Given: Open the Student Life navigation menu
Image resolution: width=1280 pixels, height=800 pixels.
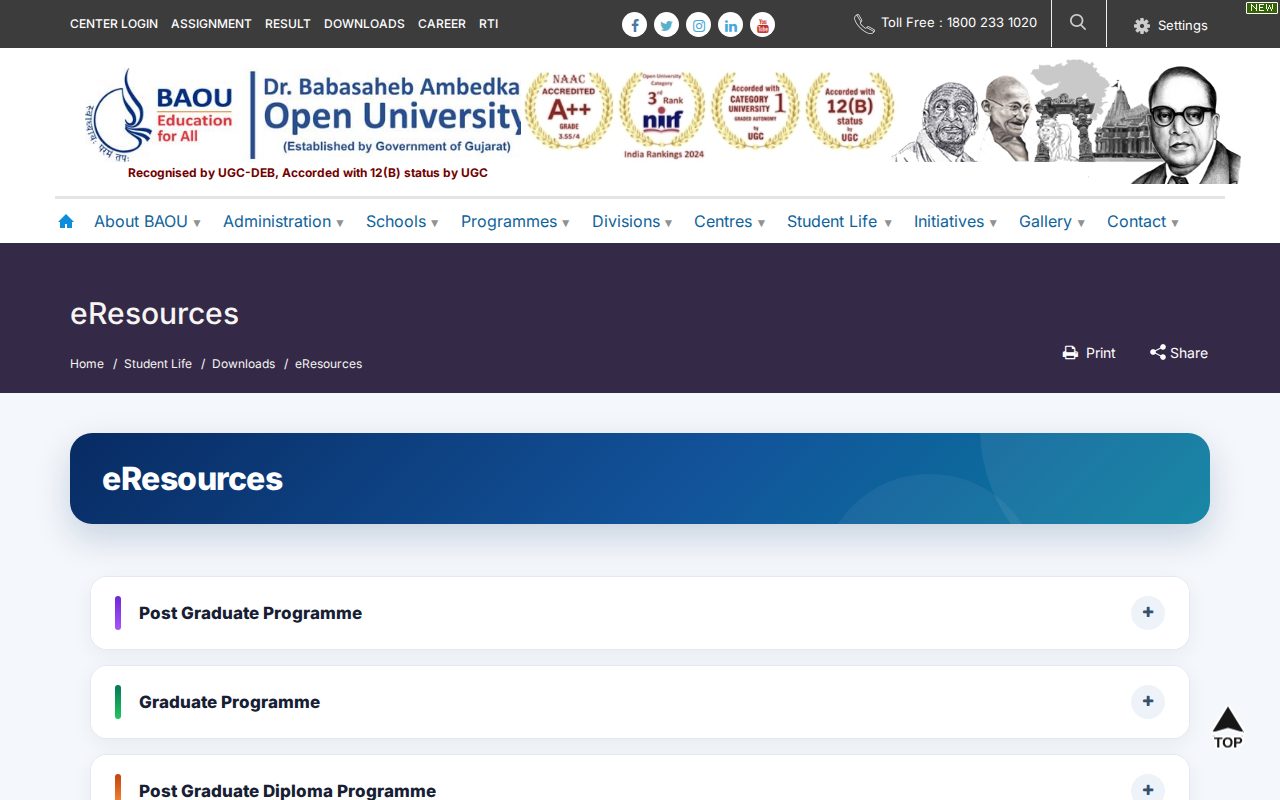Looking at the screenshot, I should point(840,222).
